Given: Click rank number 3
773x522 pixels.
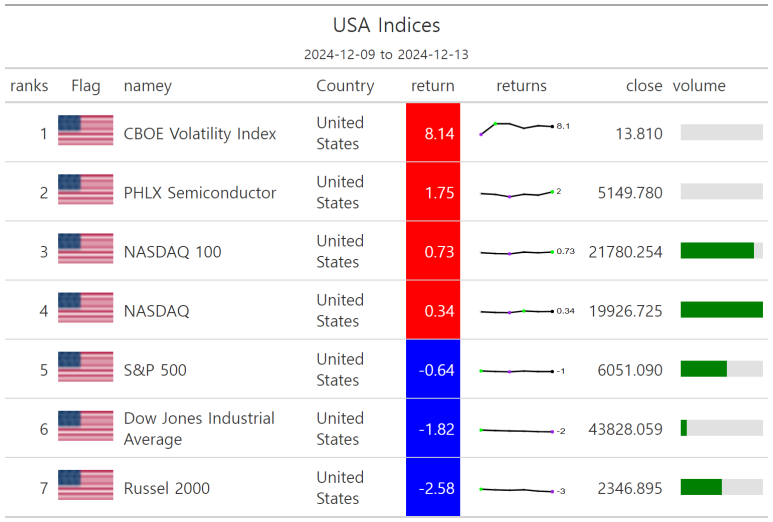Looking at the screenshot, I should (x=44, y=252).
